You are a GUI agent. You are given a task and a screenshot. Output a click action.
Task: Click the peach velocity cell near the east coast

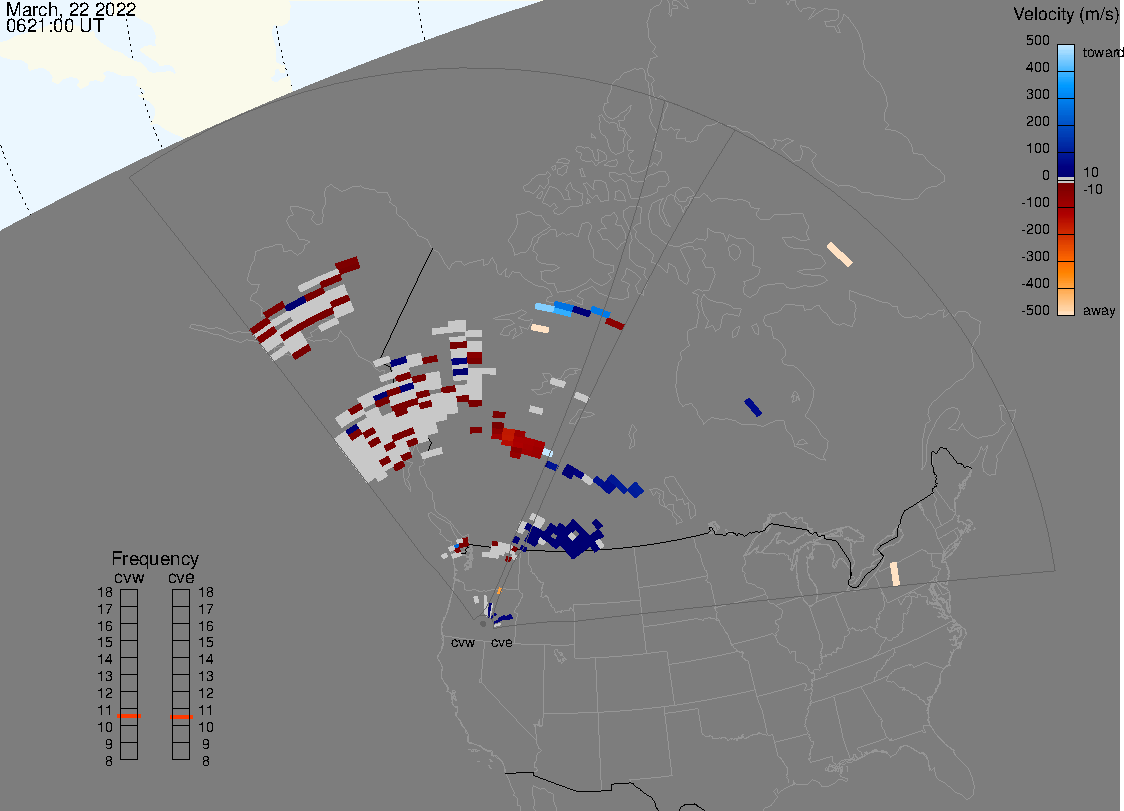(895, 573)
